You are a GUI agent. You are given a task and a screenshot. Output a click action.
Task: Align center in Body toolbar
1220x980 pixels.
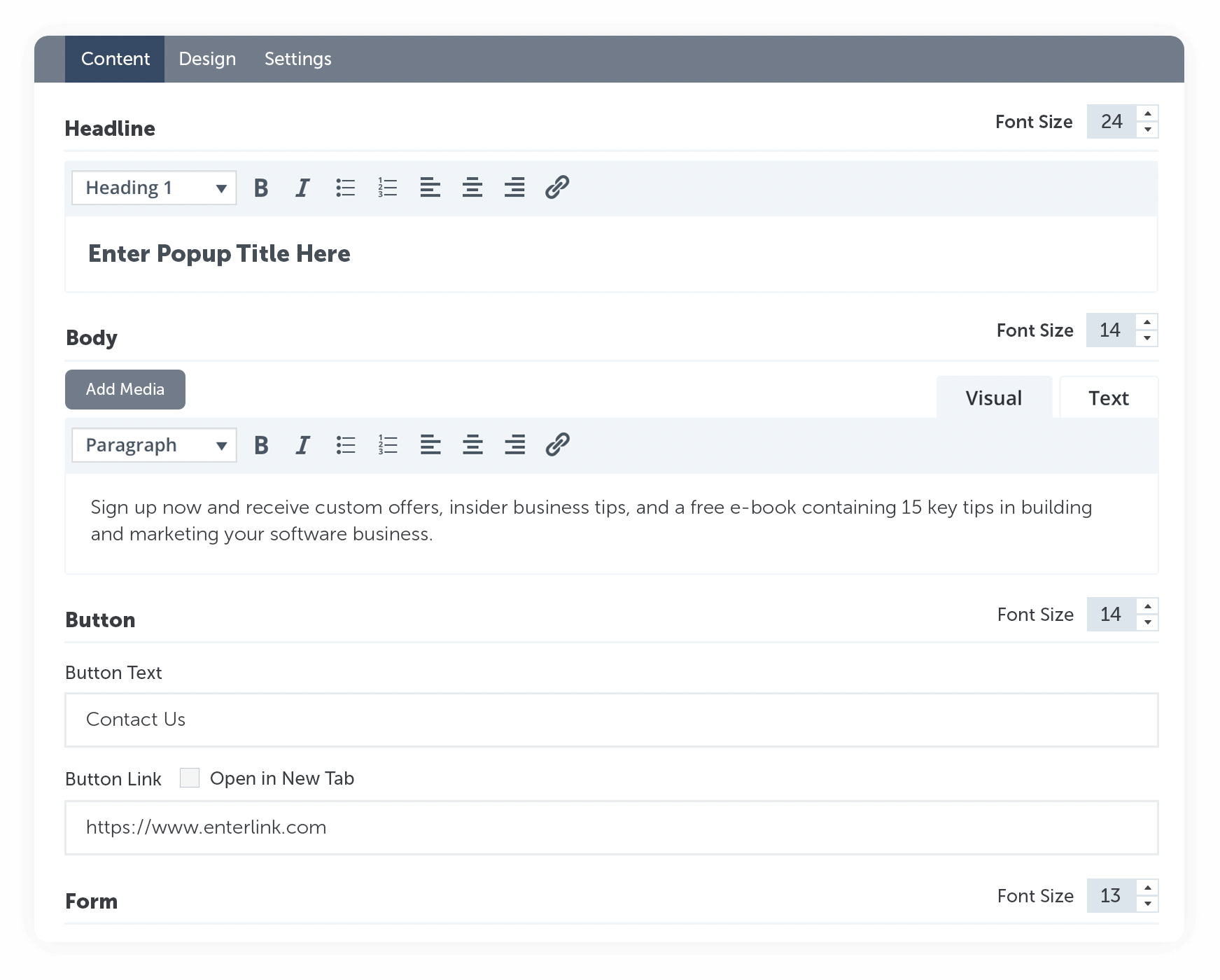pos(472,445)
